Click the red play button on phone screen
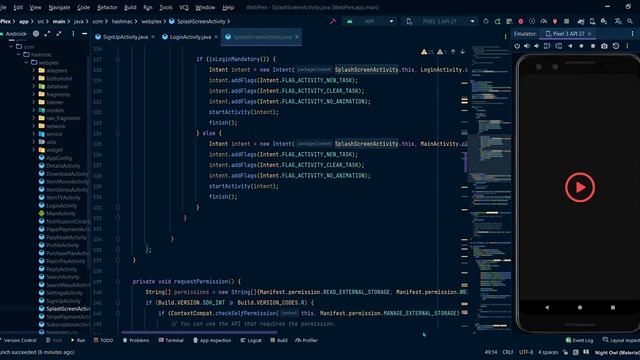 point(580,187)
